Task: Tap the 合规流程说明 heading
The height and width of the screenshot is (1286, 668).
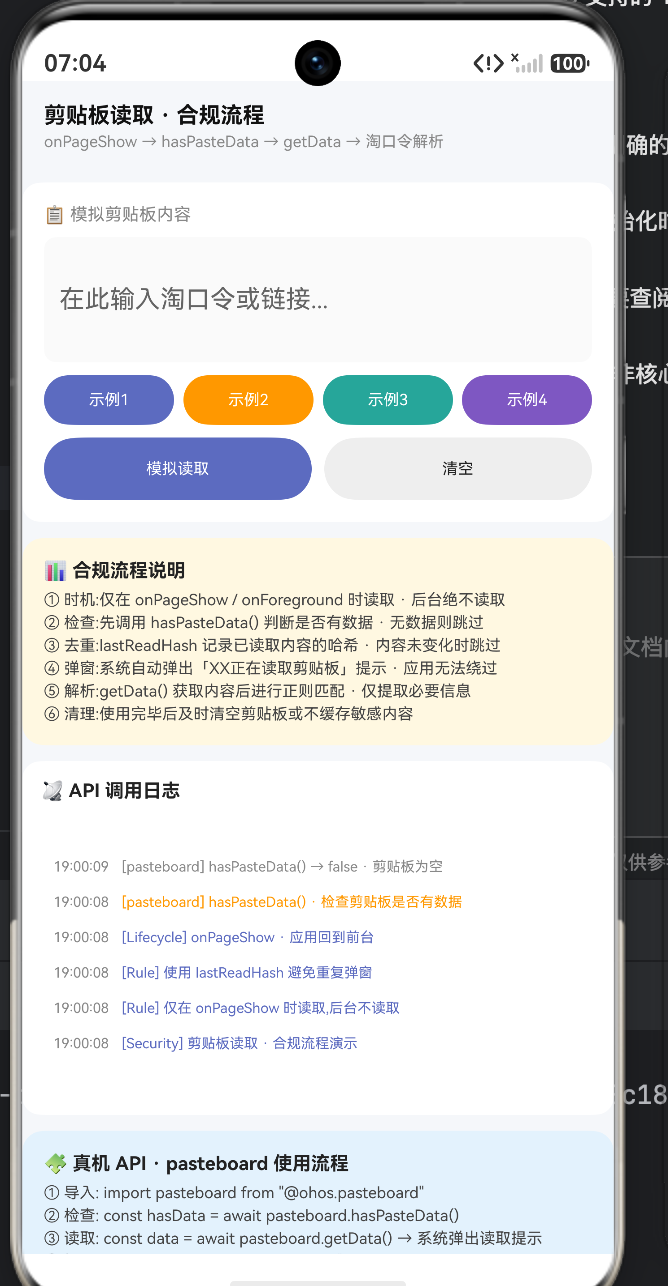Action: tap(129, 571)
